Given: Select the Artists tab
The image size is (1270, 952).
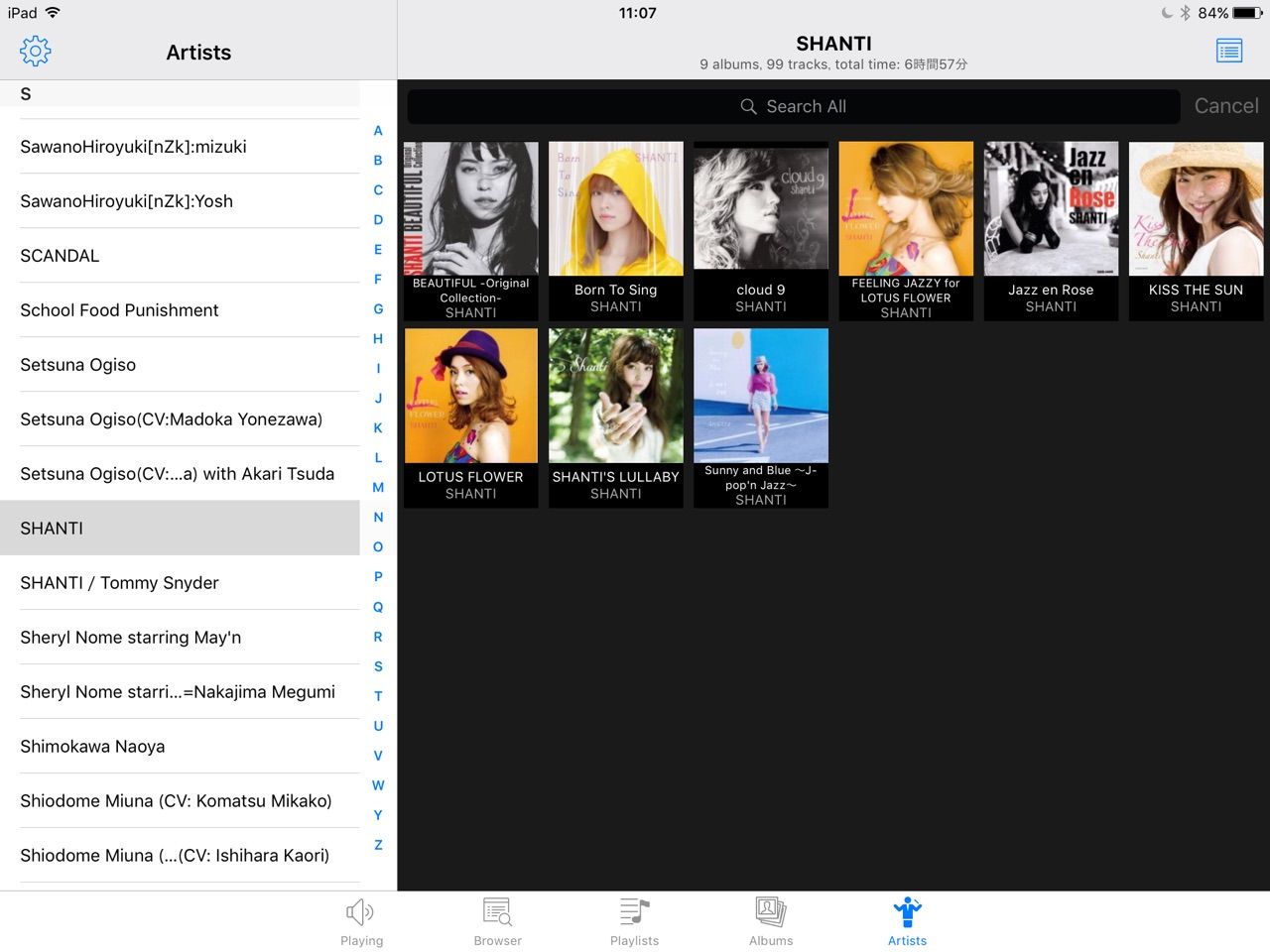Looking at the screenshot, I should tap(907, 922).
